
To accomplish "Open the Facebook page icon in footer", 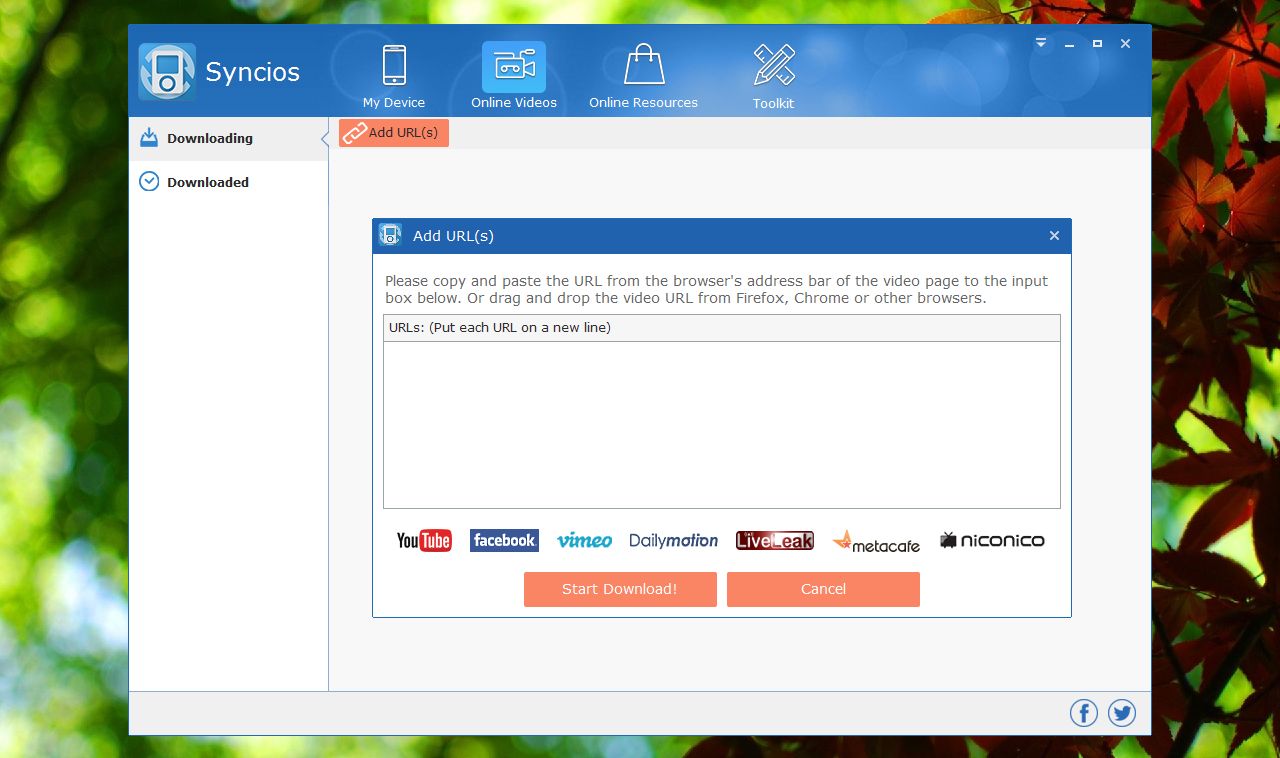I will click(1084, 713).
